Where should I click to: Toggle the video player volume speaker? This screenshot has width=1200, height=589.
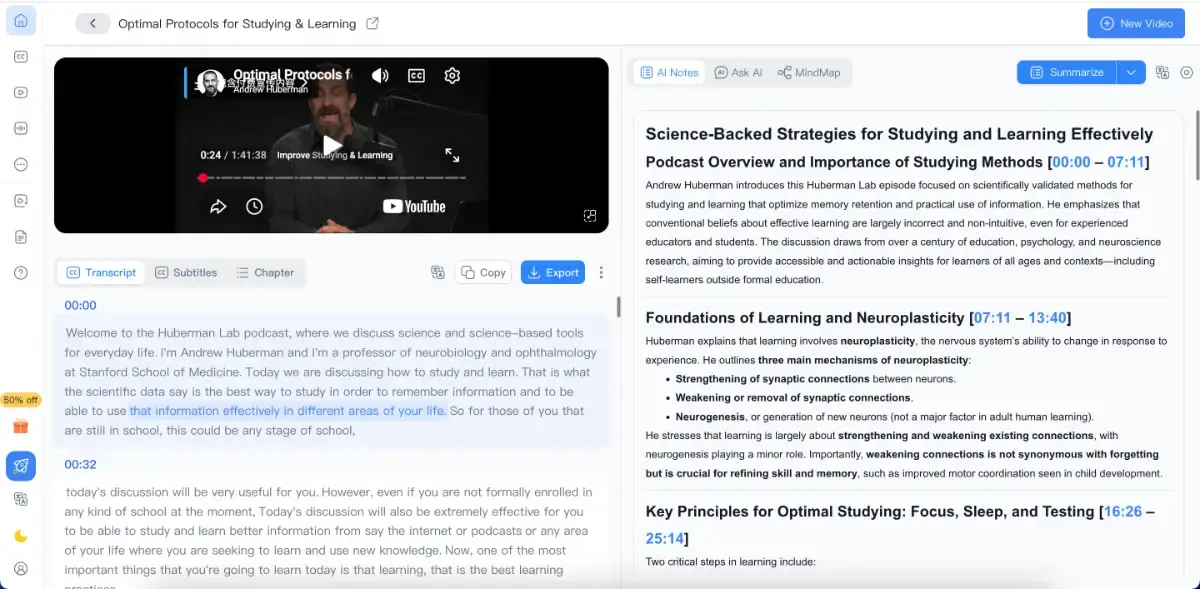tap(380, 76)
